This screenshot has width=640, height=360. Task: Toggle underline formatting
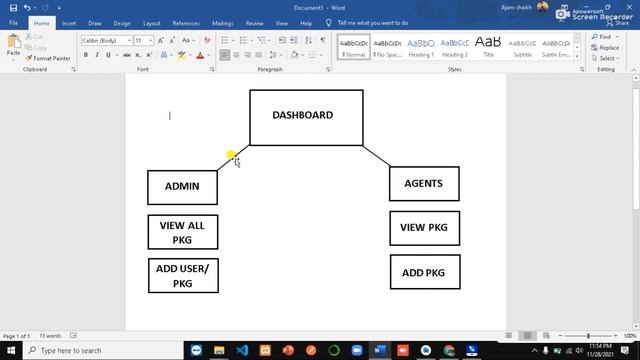[108, 55]
